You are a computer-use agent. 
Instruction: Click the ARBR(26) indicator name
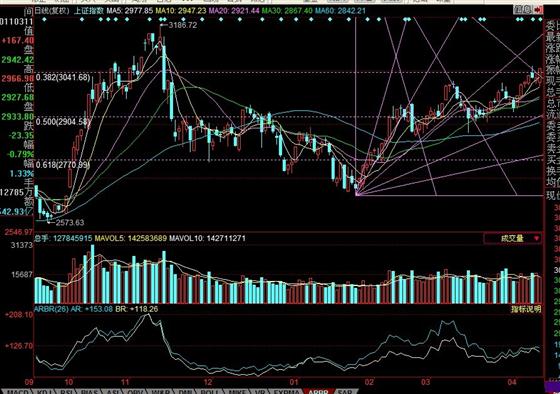point(51,309)
